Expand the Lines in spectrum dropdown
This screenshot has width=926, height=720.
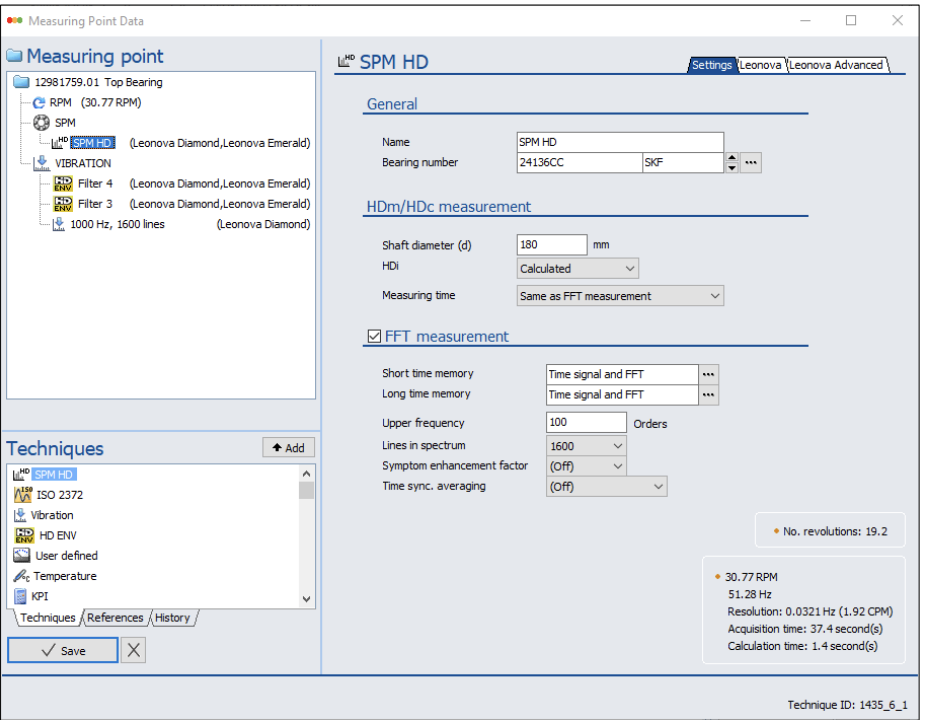pyautogui.click(x=587, y=446)
